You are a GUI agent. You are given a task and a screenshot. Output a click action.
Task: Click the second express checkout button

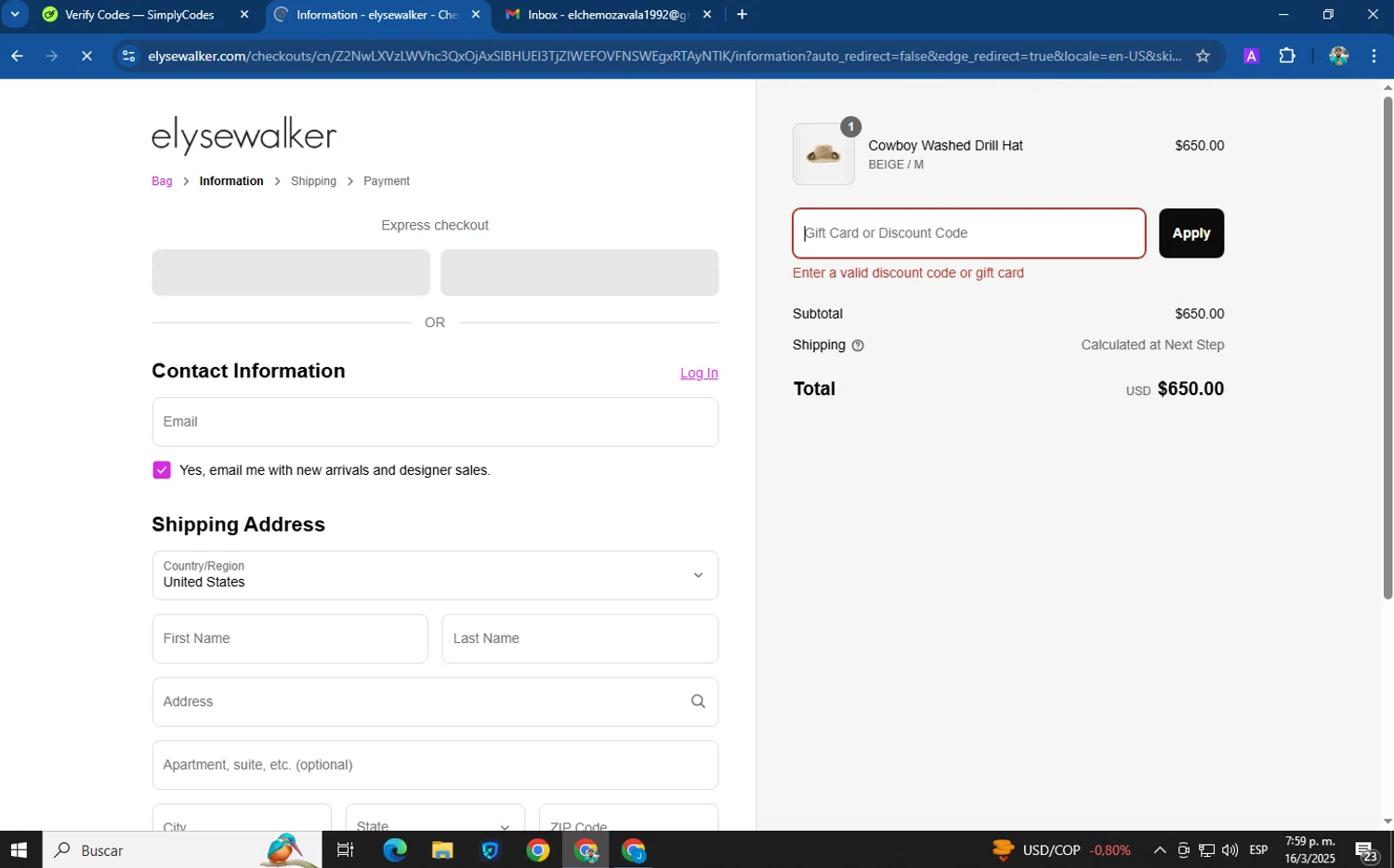[x=580, y=272]
